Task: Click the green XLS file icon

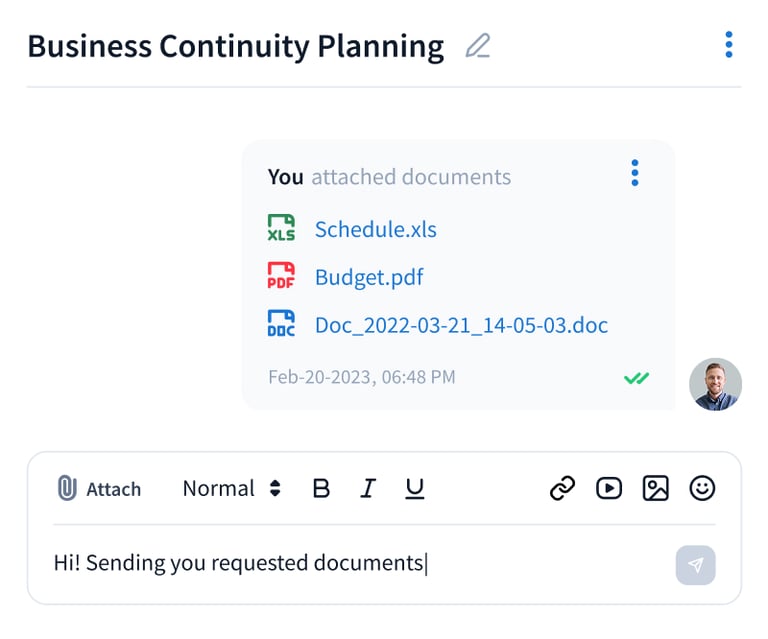Action: tap(282, 228)
